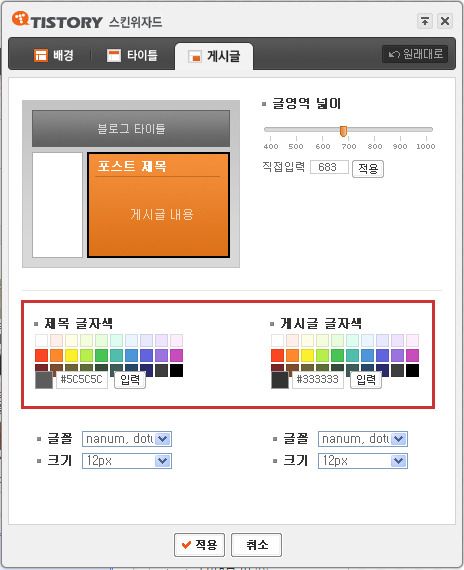Close the skin wizard window

[445, 21]
